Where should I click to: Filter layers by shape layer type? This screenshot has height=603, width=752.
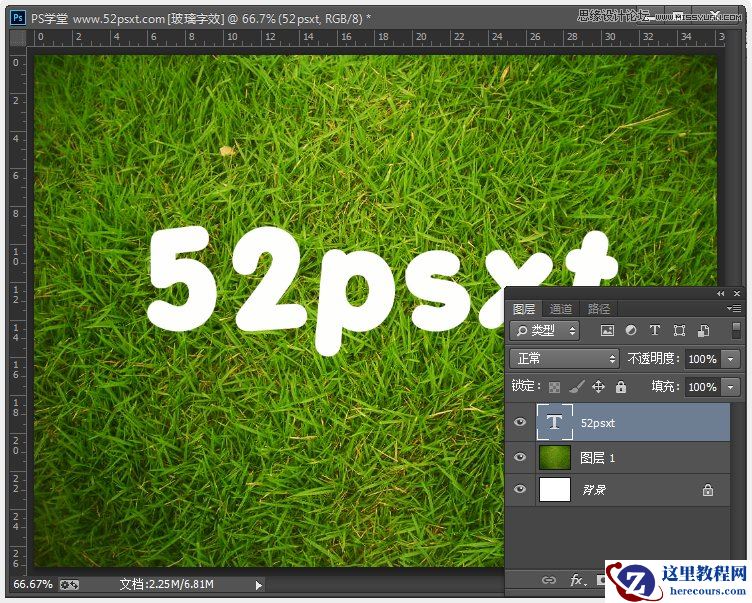pos(679,331)
